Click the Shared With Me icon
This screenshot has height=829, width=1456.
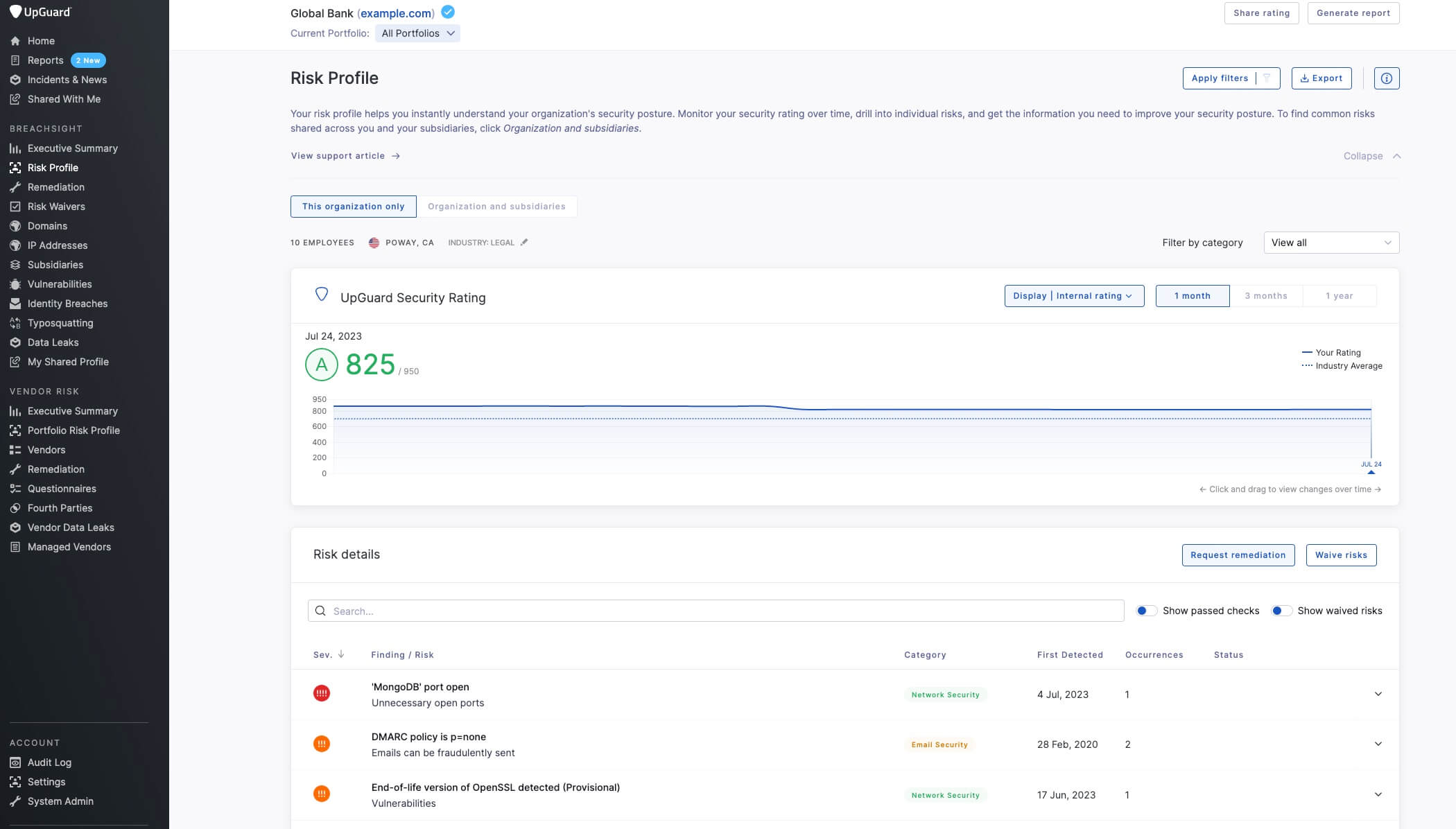(x=15, y=99)
